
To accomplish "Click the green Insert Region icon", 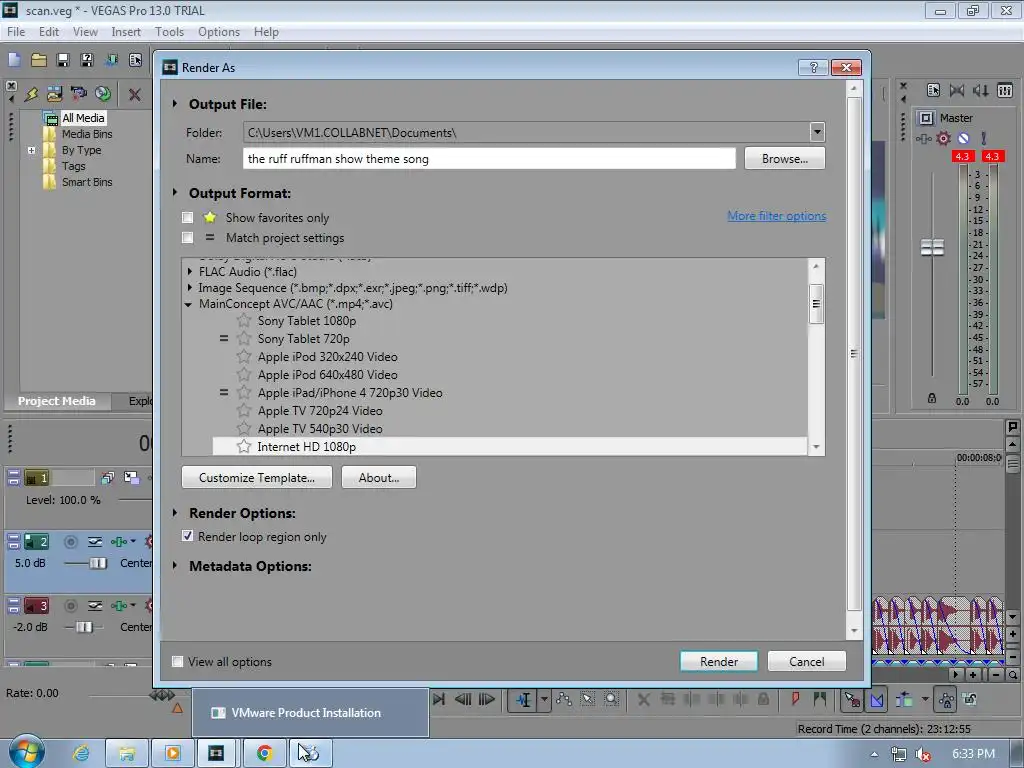I will click(820, 699).
